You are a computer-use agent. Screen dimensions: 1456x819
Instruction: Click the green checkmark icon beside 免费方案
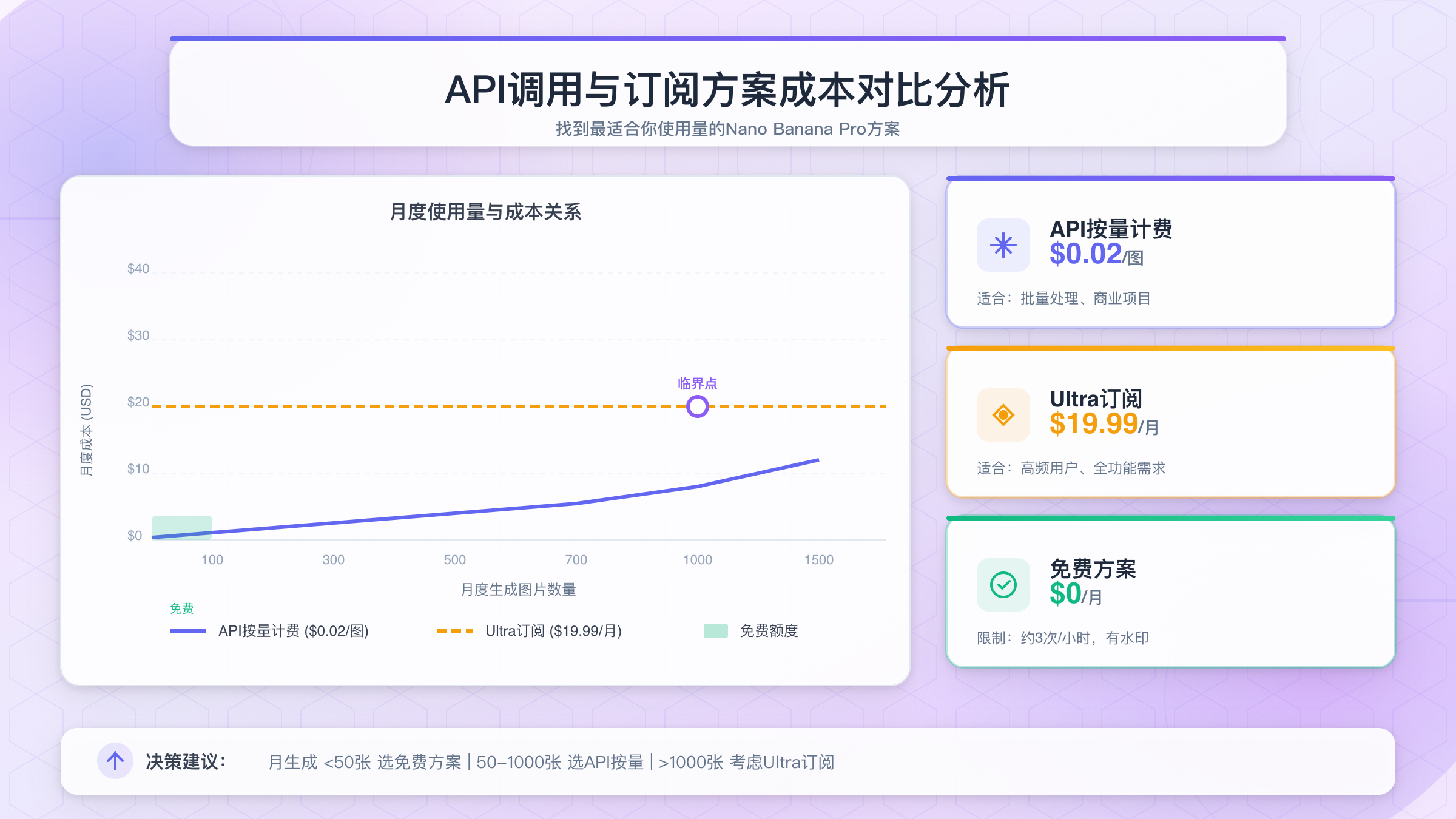(x=1003, y=585)
